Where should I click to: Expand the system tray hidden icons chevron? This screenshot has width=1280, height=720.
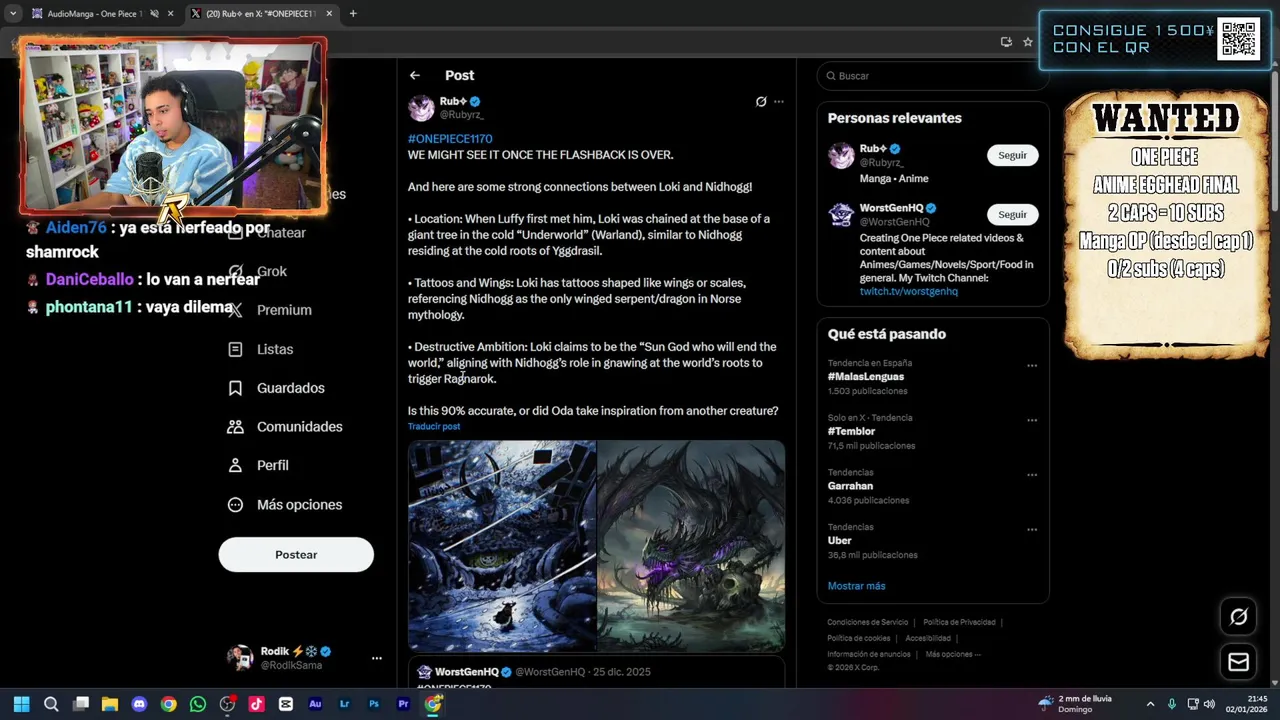pos(1150,704)
